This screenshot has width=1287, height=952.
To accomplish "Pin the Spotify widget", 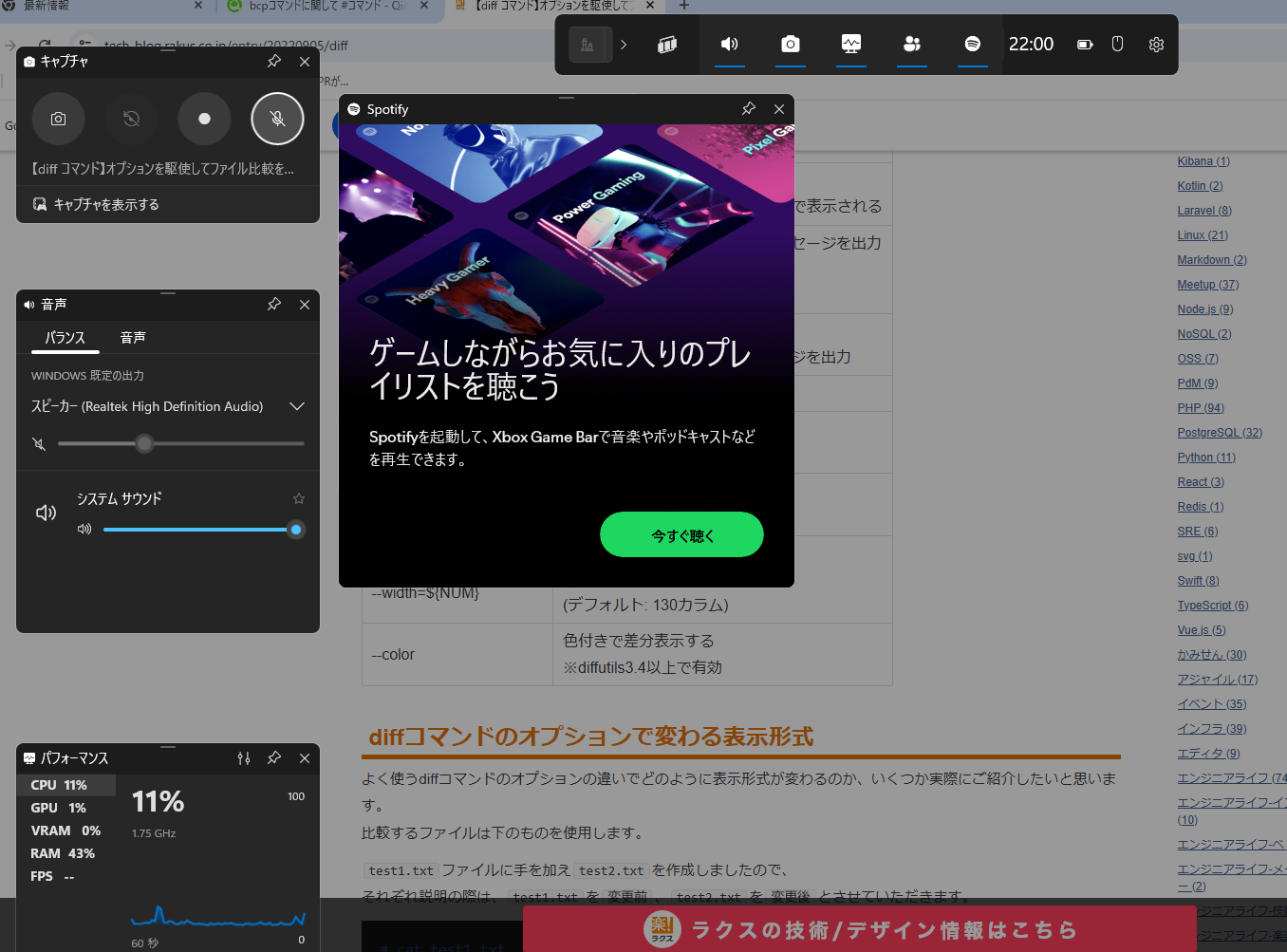I will click(x=749, y=109).
